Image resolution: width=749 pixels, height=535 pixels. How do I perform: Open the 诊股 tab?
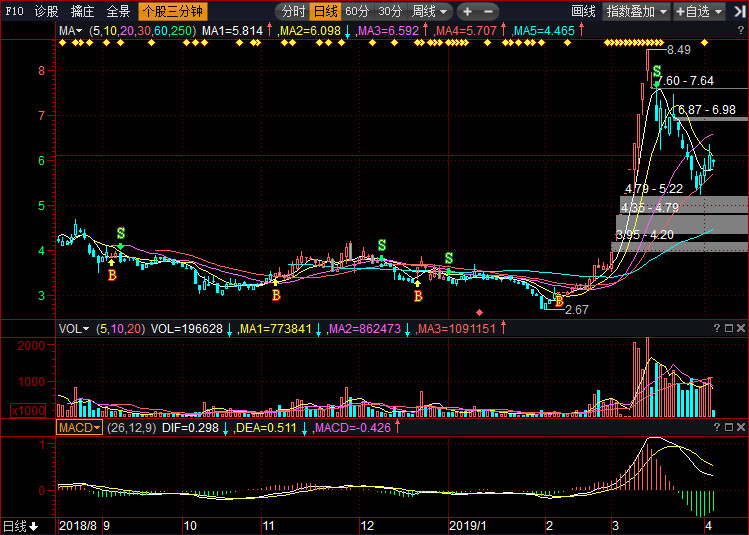pos(46,12)
